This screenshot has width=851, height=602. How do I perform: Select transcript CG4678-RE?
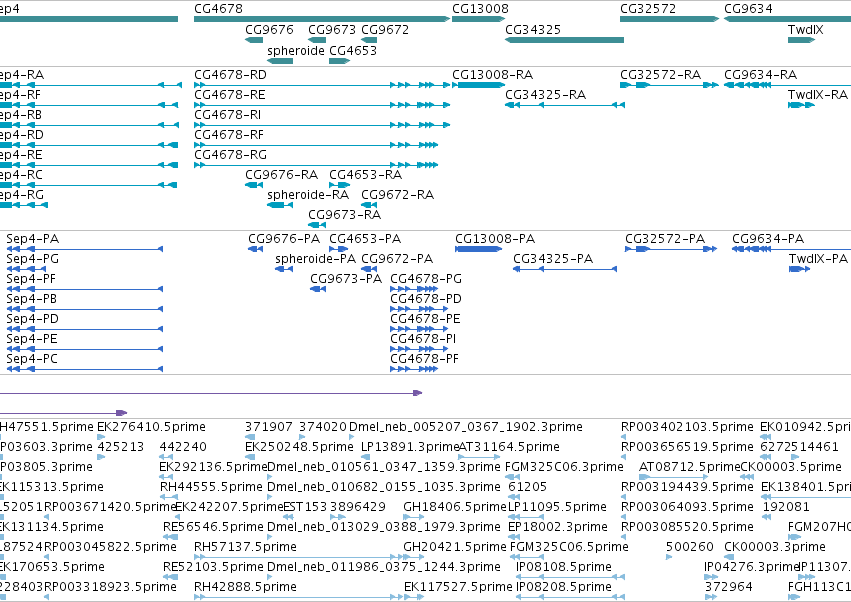click(x=230, y=95)
